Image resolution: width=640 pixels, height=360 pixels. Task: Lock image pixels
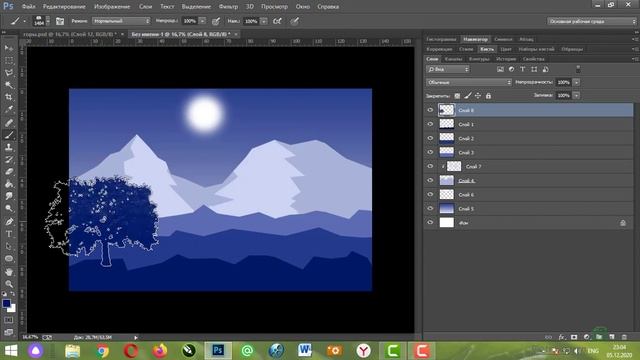point(468,96)
